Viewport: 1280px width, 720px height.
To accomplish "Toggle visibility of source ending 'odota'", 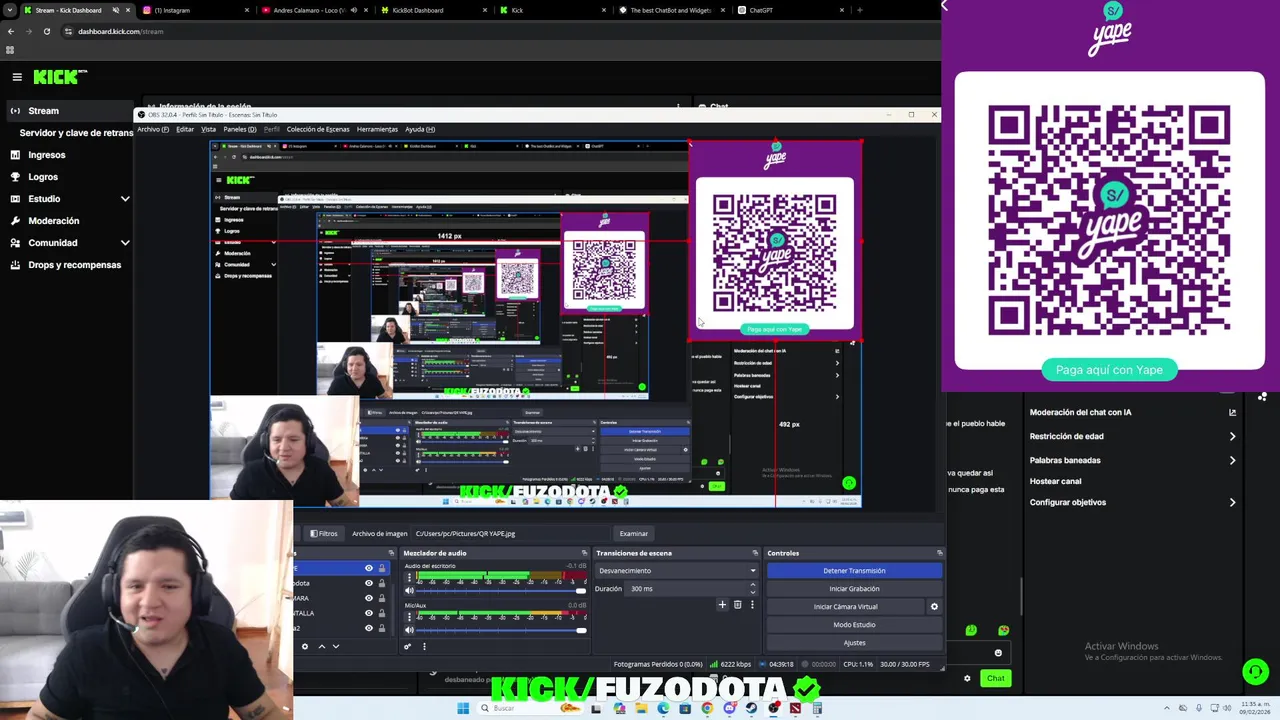I will (368, 583).
